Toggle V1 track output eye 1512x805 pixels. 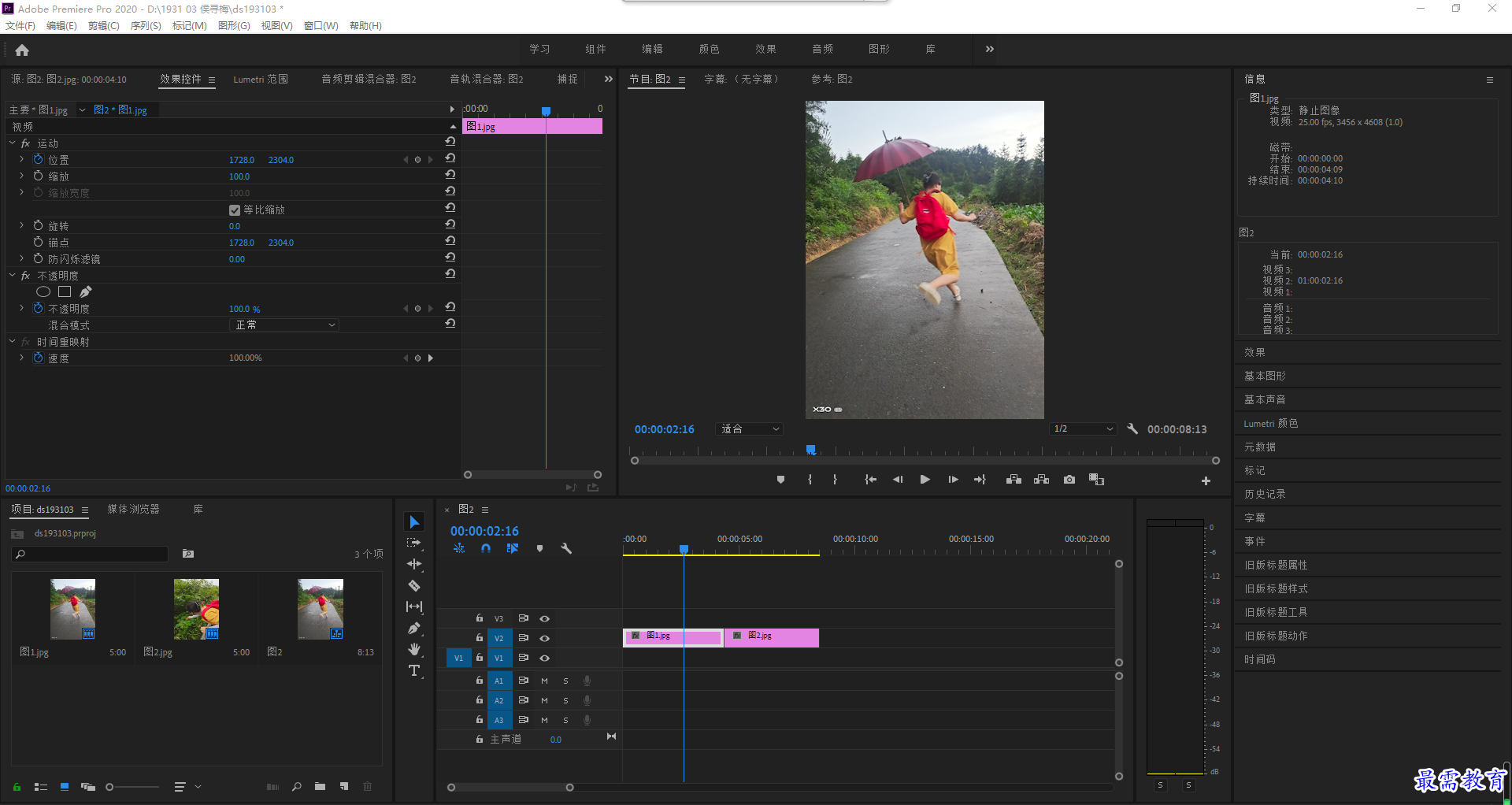[x=544, y=658]
